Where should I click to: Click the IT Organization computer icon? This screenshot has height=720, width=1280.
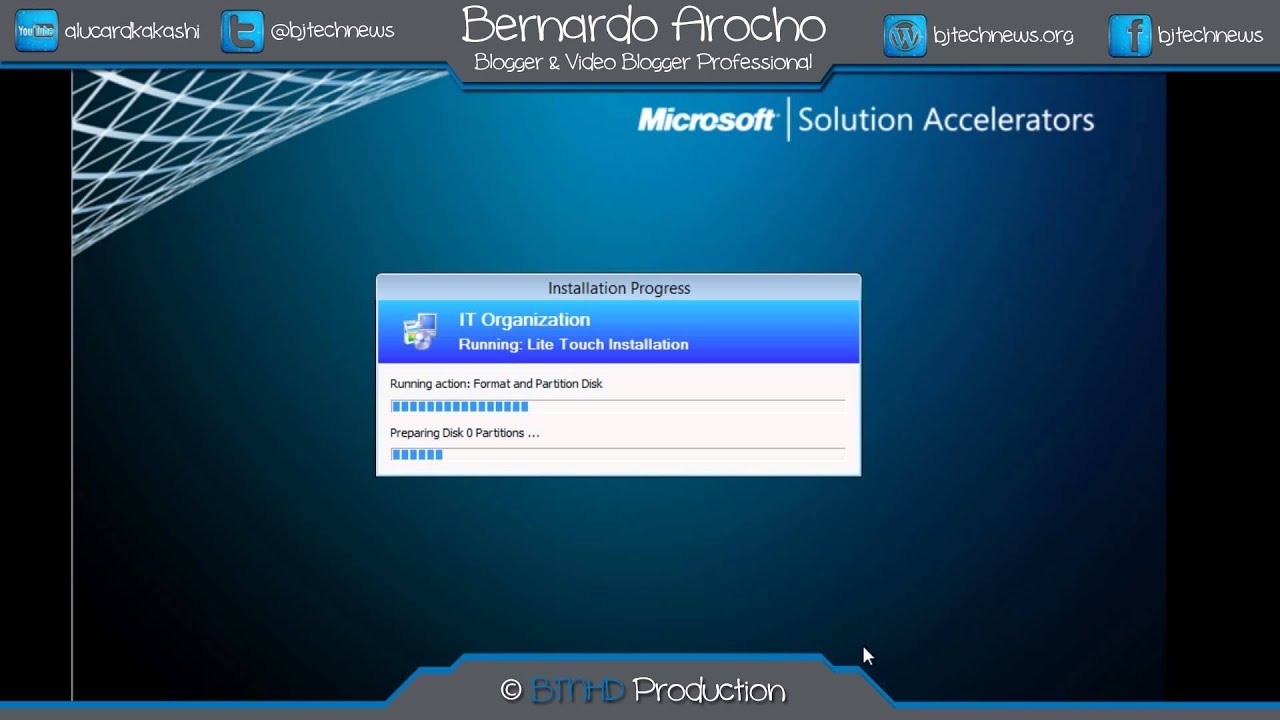click(420, 331)
